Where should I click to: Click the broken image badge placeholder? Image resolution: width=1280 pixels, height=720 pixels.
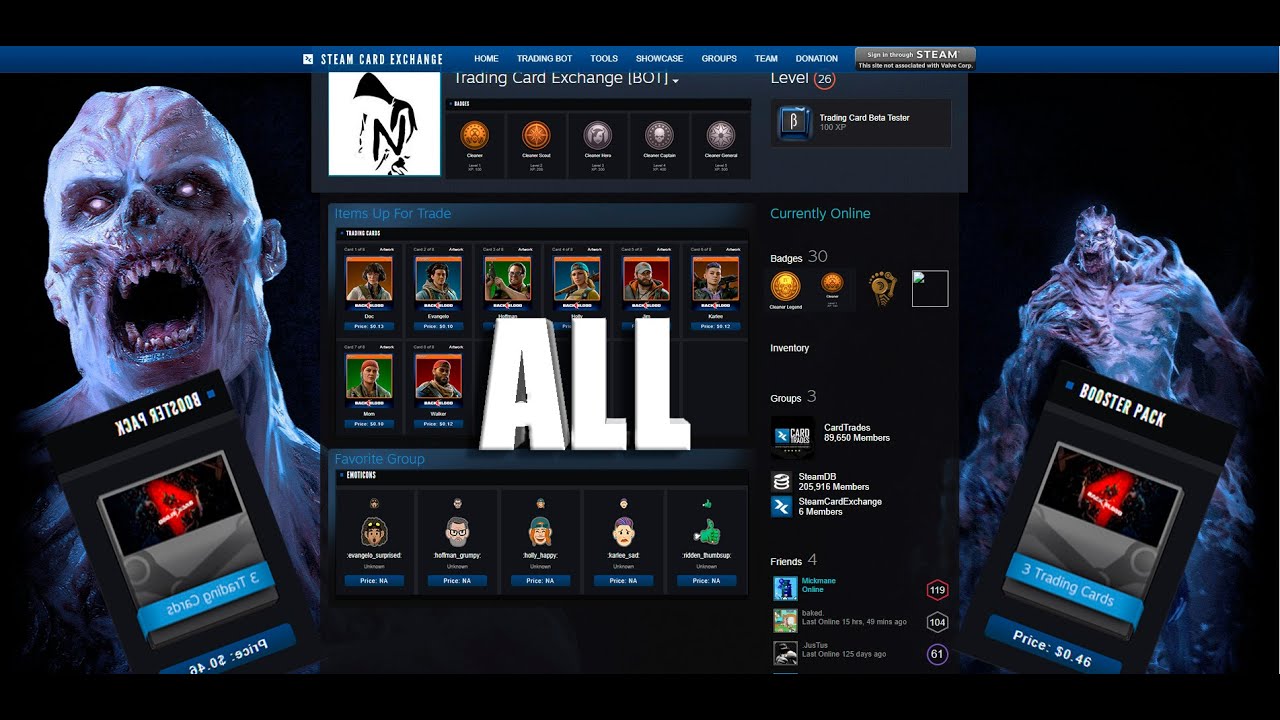click(x=930, y=289)
